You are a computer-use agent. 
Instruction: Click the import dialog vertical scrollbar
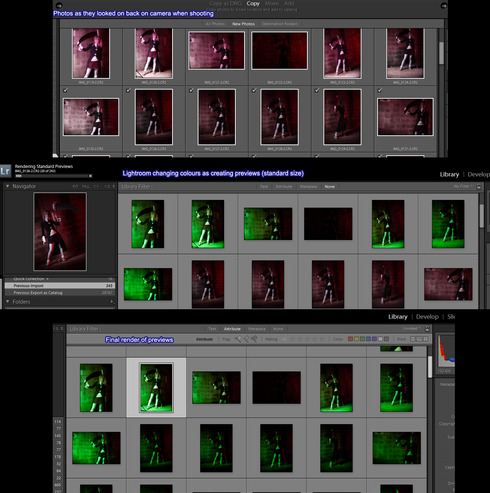pyautogui.click(x=441, y=53)
